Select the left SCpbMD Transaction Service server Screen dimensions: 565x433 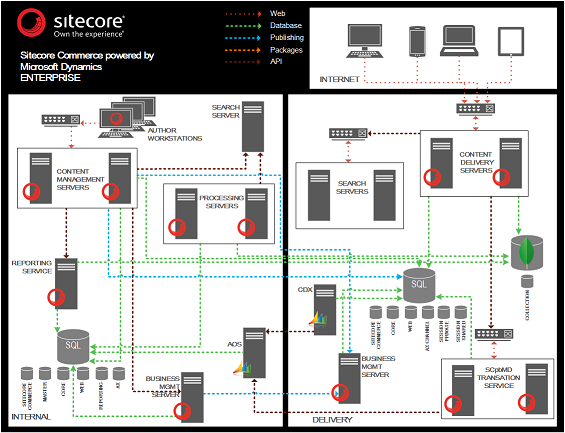[463, 390]
